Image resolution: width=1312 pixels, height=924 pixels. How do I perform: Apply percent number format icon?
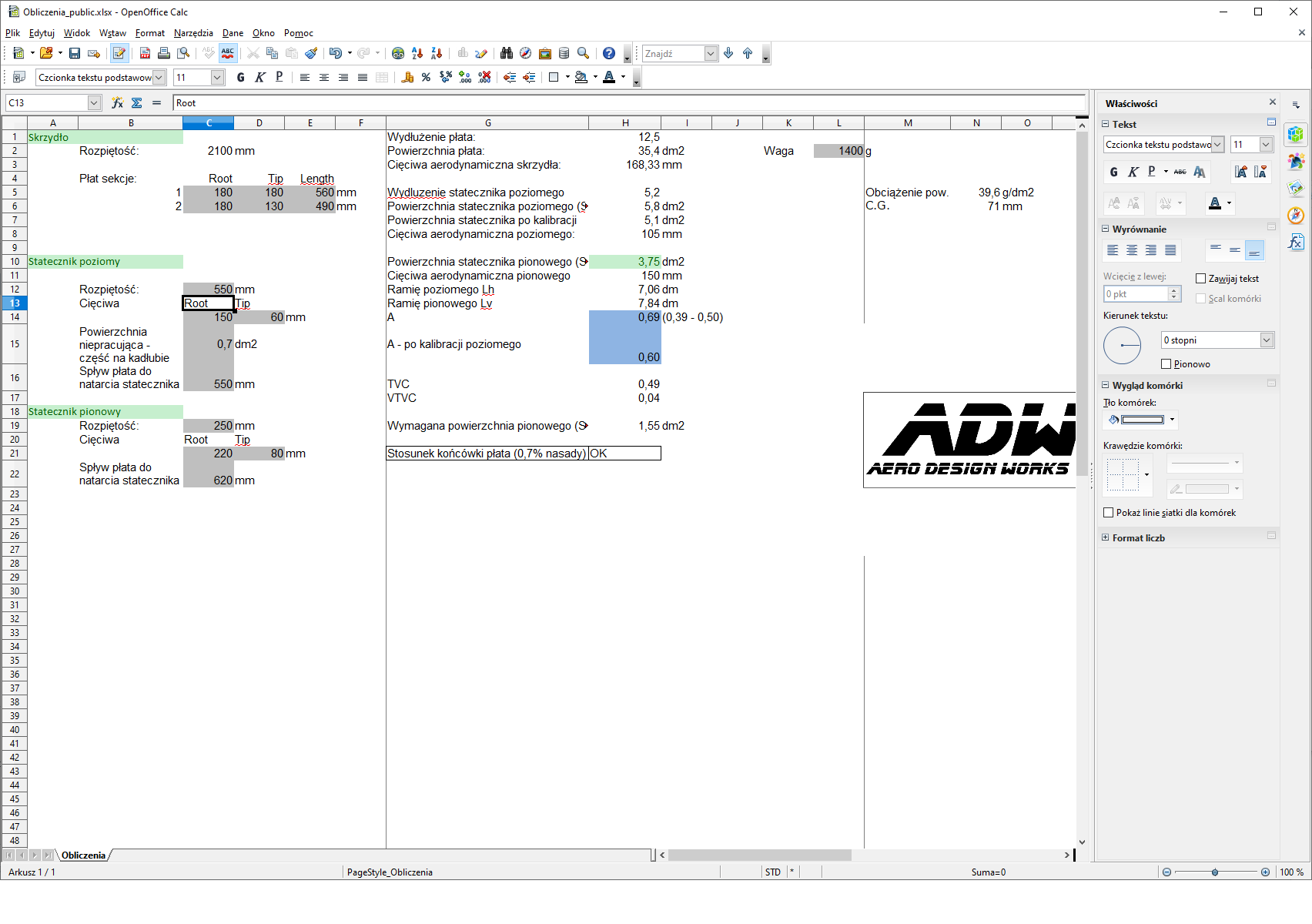[x=426, y=77]
